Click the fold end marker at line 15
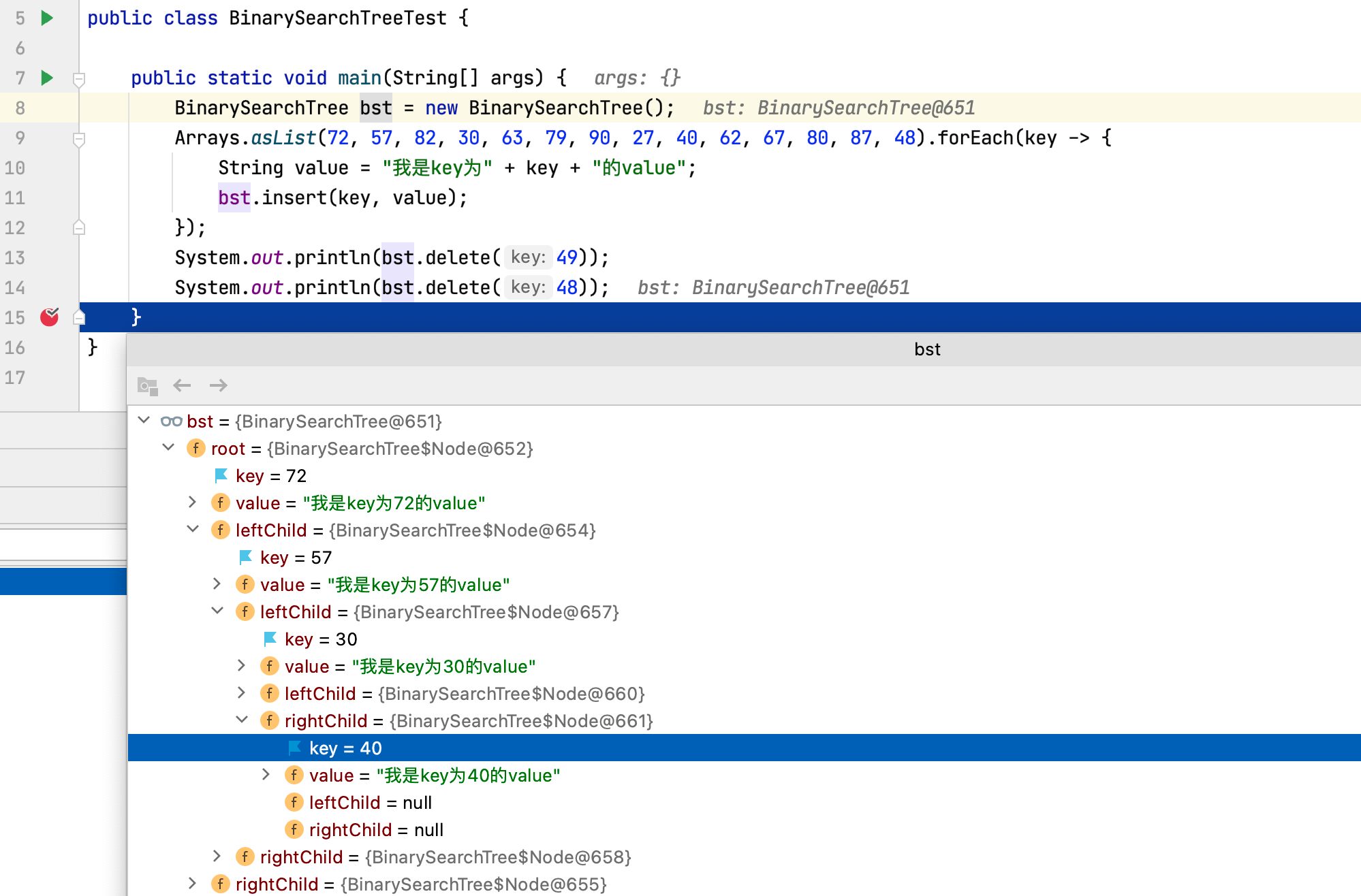 (79, 317)
